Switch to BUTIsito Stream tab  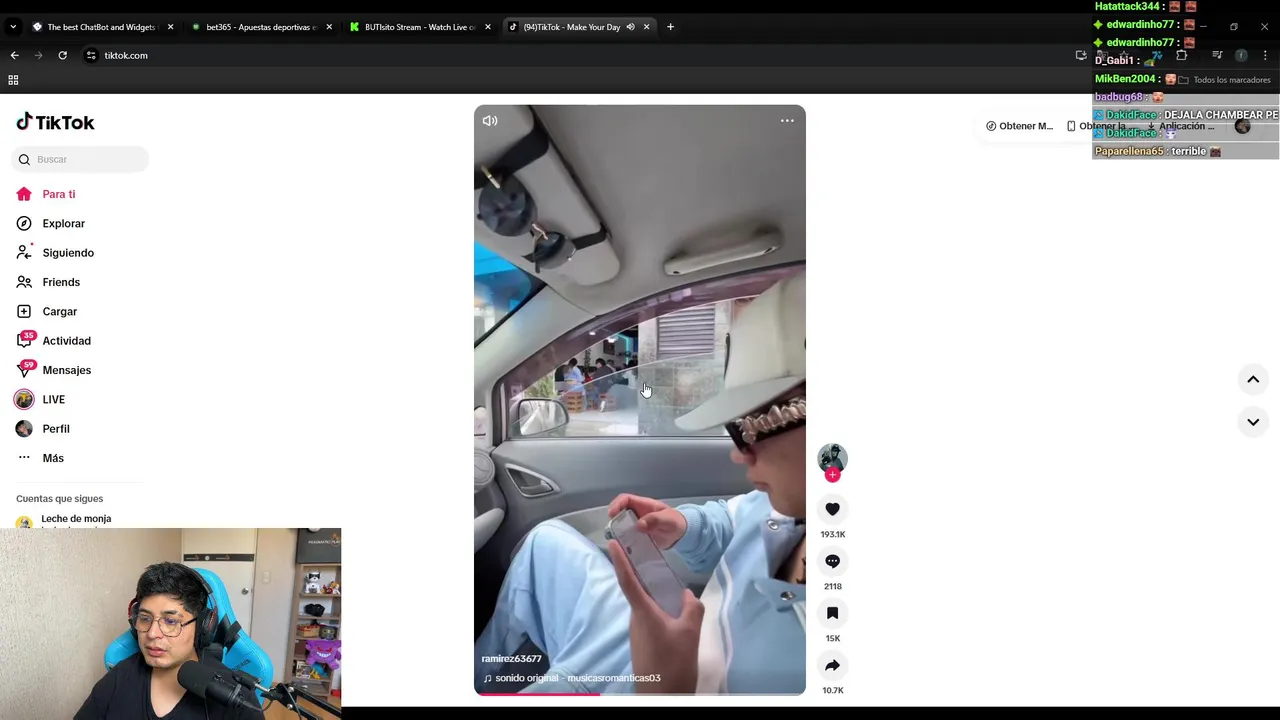pyautogui.click(x=419, y=27)
